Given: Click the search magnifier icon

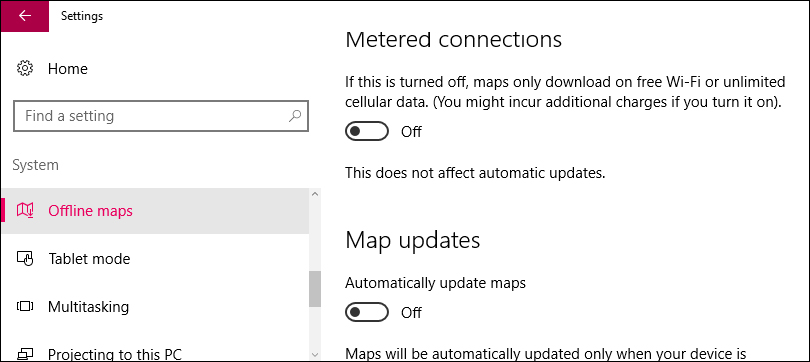Looking at the screenshot, I should 295,116.
